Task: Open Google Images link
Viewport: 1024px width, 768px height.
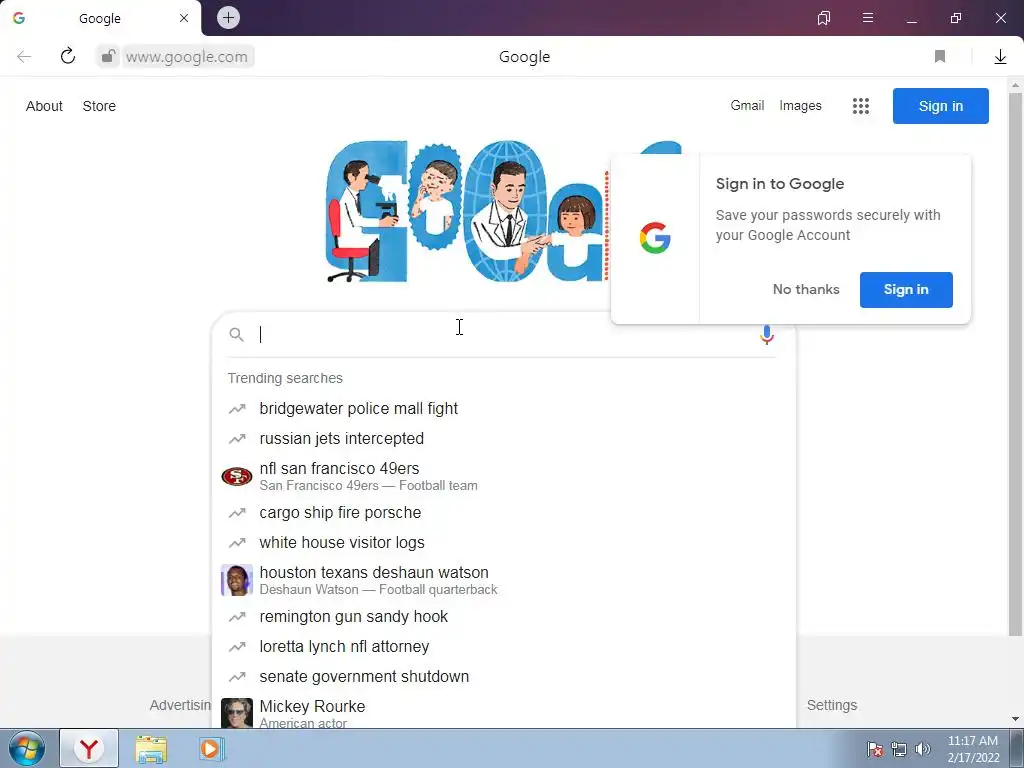Action: tap(800, 106)
